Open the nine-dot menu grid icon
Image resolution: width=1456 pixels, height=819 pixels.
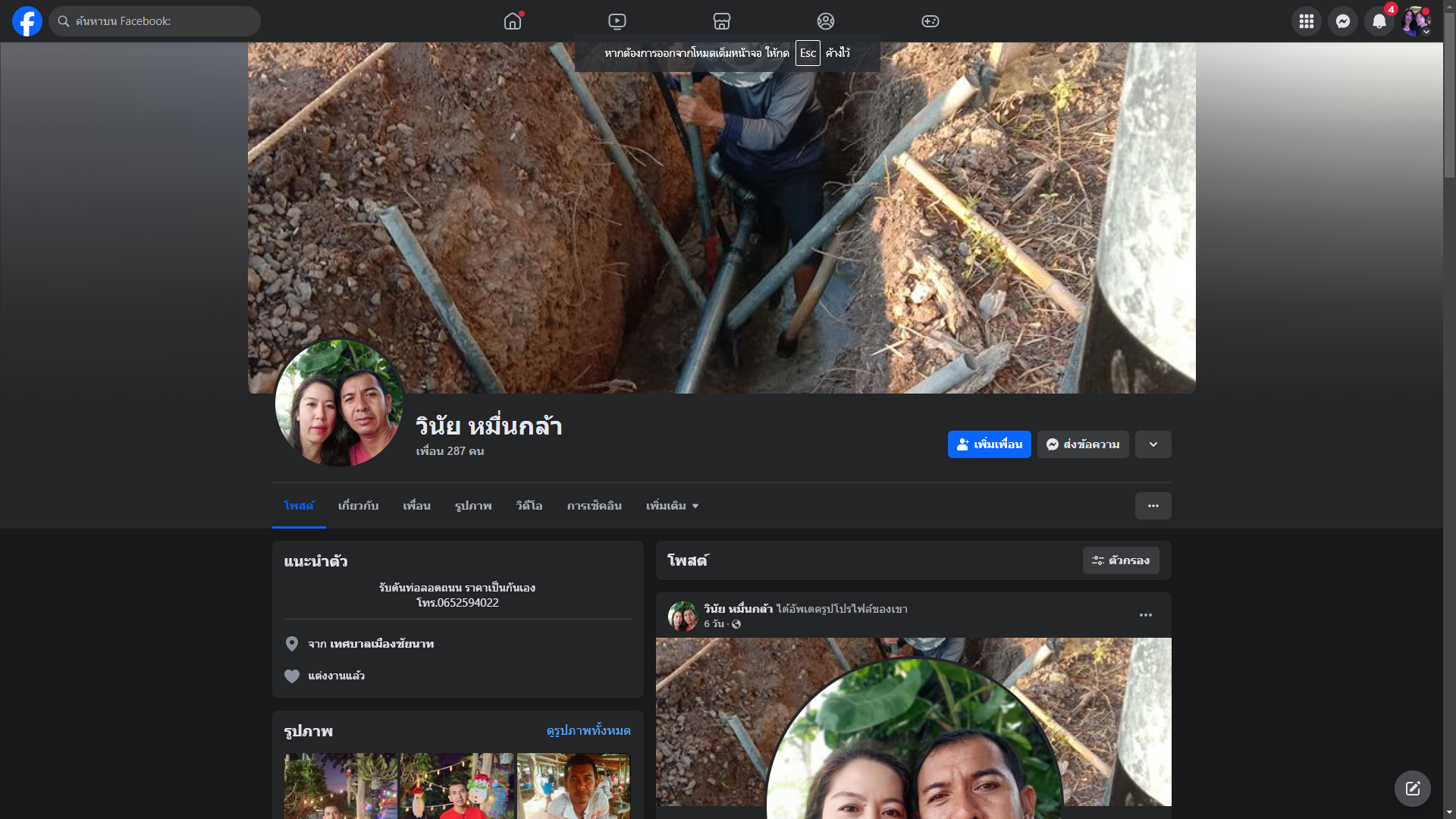pos(1306,21)
